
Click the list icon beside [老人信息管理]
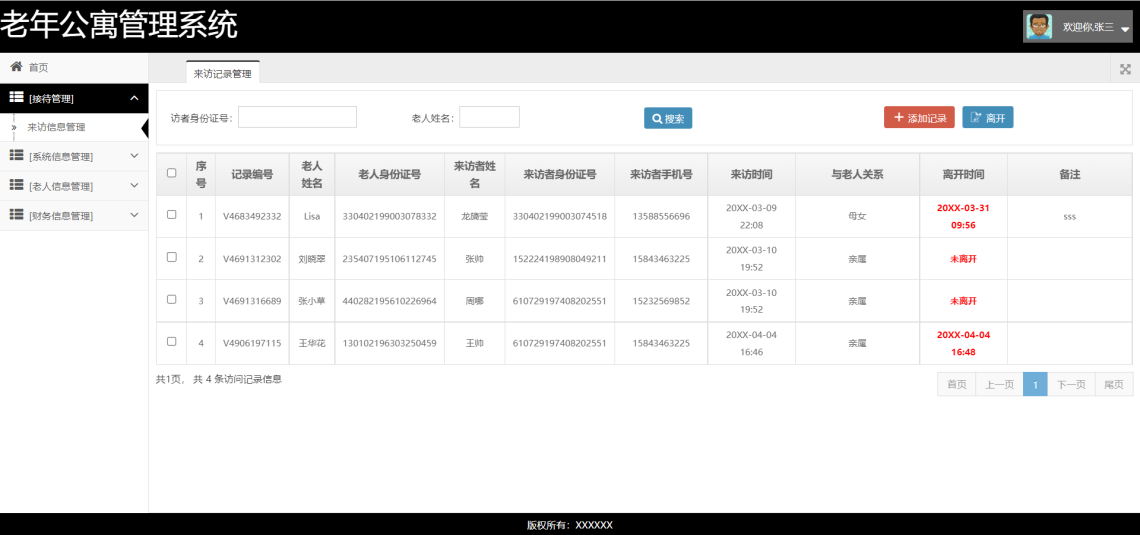click(x=16, y=185)
